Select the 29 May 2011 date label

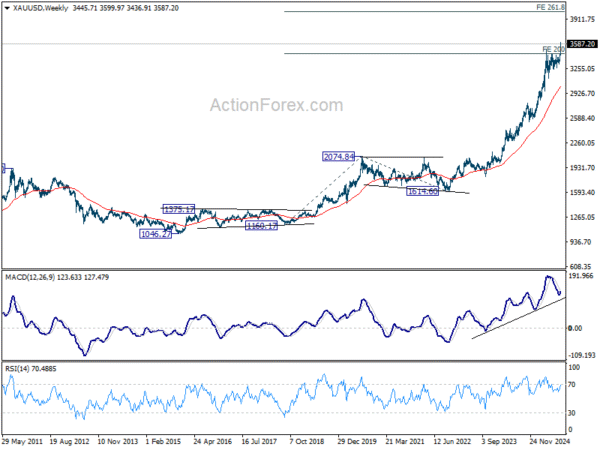coord(22,442)
